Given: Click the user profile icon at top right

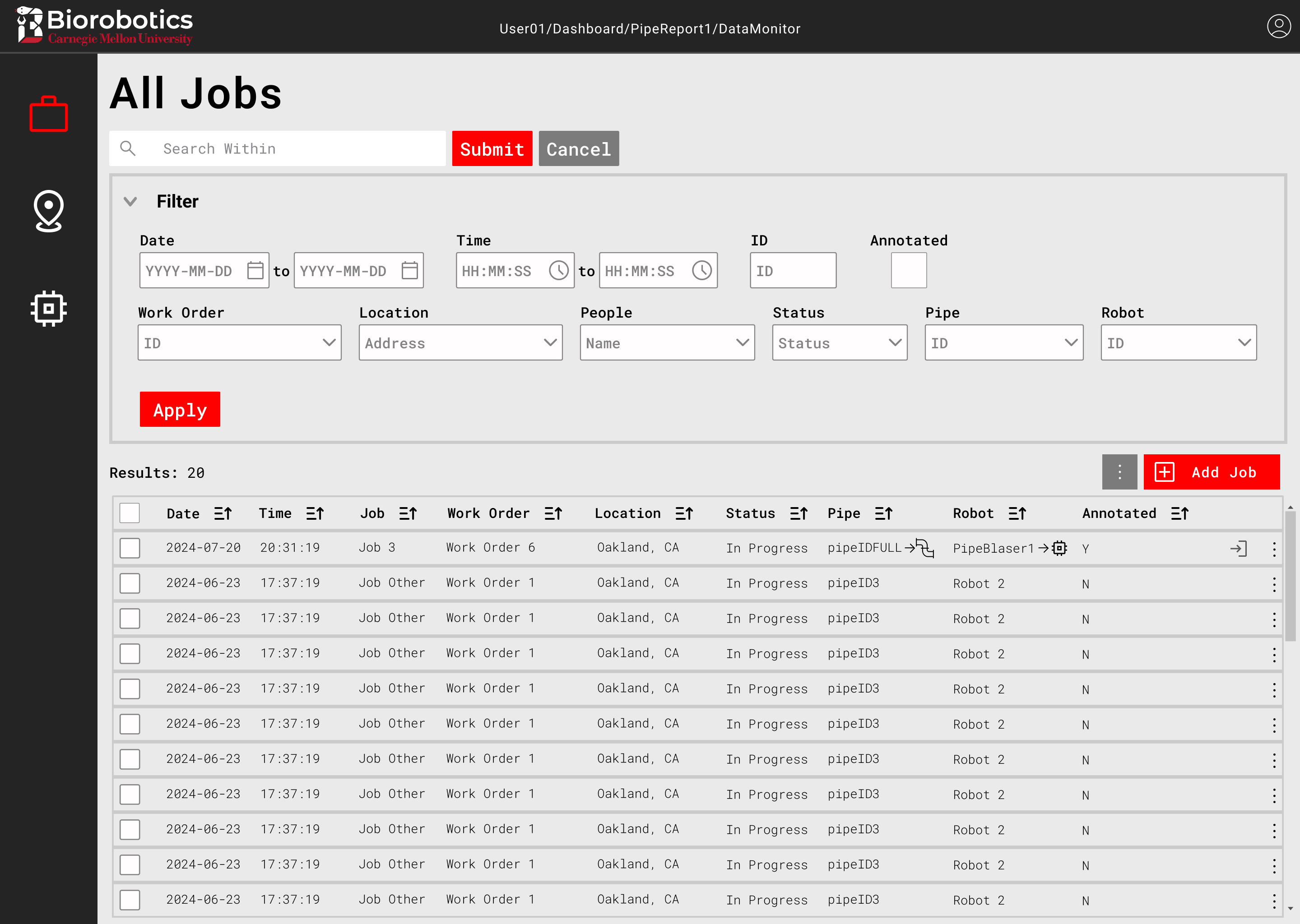Looking at the screenshot, I should [x=1279, y=26].
